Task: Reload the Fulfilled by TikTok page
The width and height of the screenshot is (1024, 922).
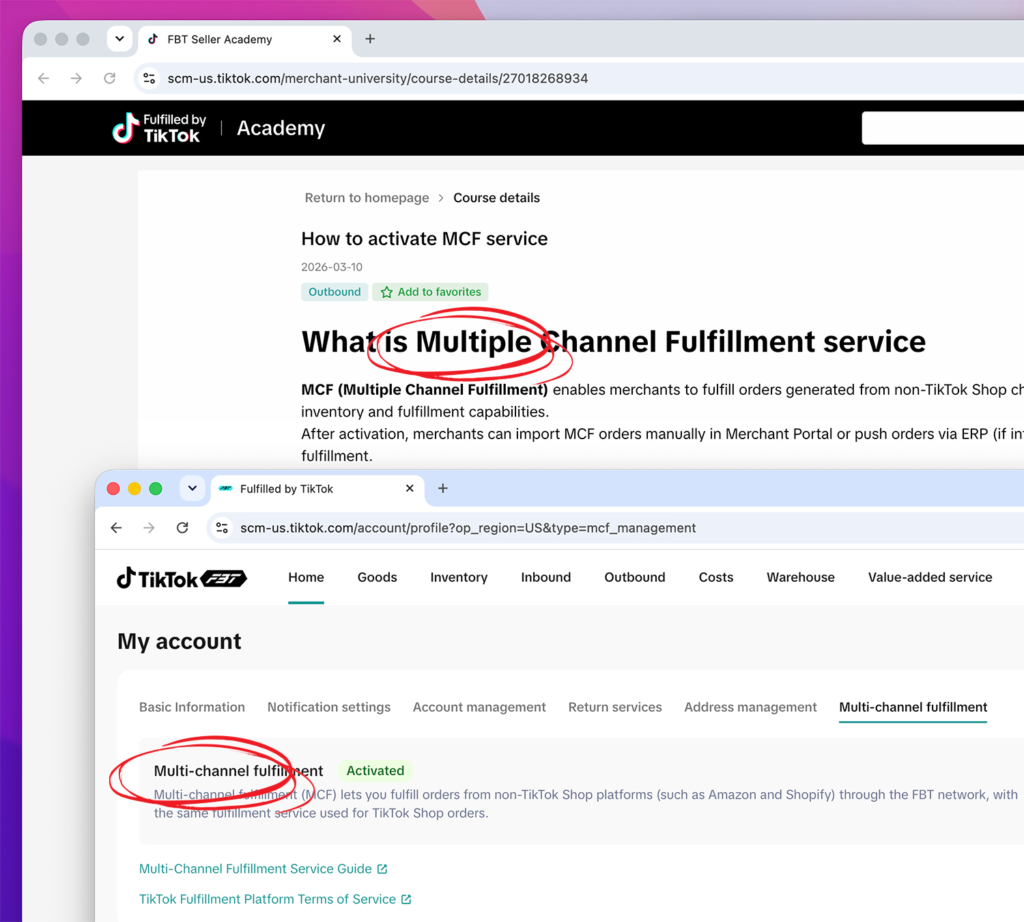Action: click(x=182, y=528)
